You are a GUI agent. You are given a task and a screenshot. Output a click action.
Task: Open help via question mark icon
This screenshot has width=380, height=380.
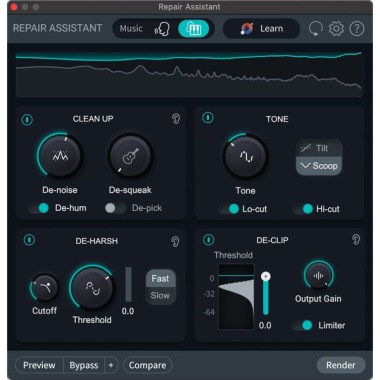[x=357, y=29]
